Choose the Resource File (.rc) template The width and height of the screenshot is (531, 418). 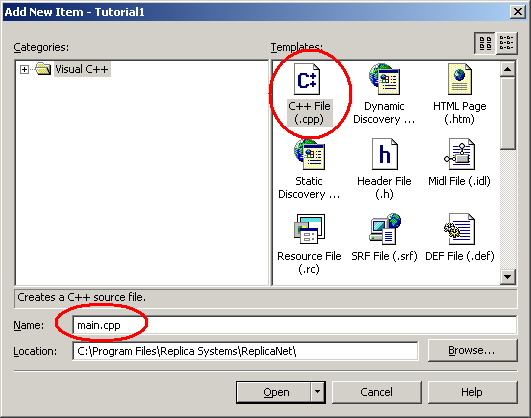[x=309, y=244]
